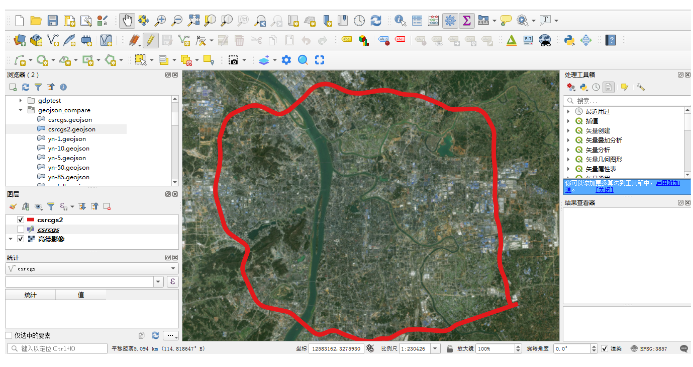Screen dimensions: 693x367
Task: Click the blue magnifier plugin icon
Action: tap(303, 60)
